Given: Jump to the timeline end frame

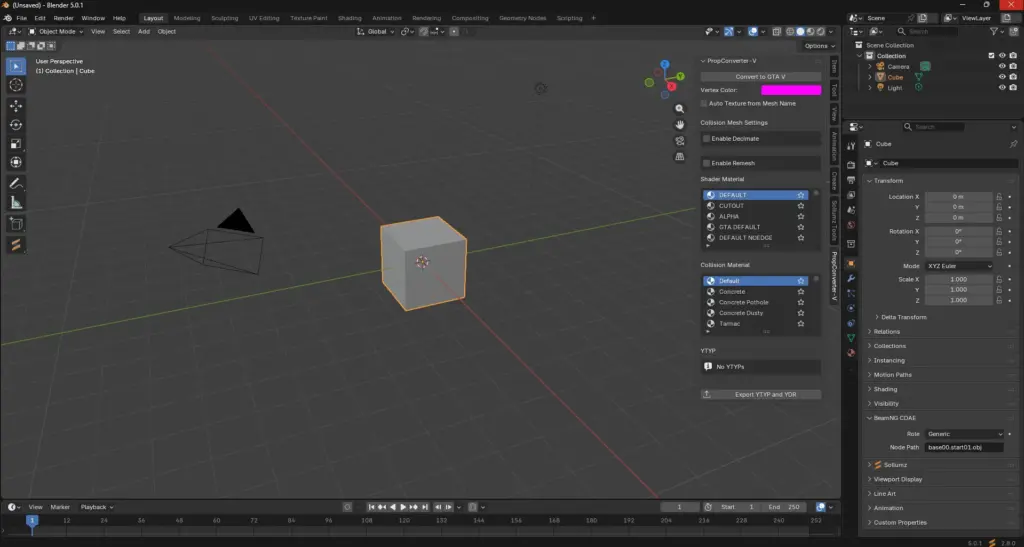Looking at the screenshot, I should (425, 507).
